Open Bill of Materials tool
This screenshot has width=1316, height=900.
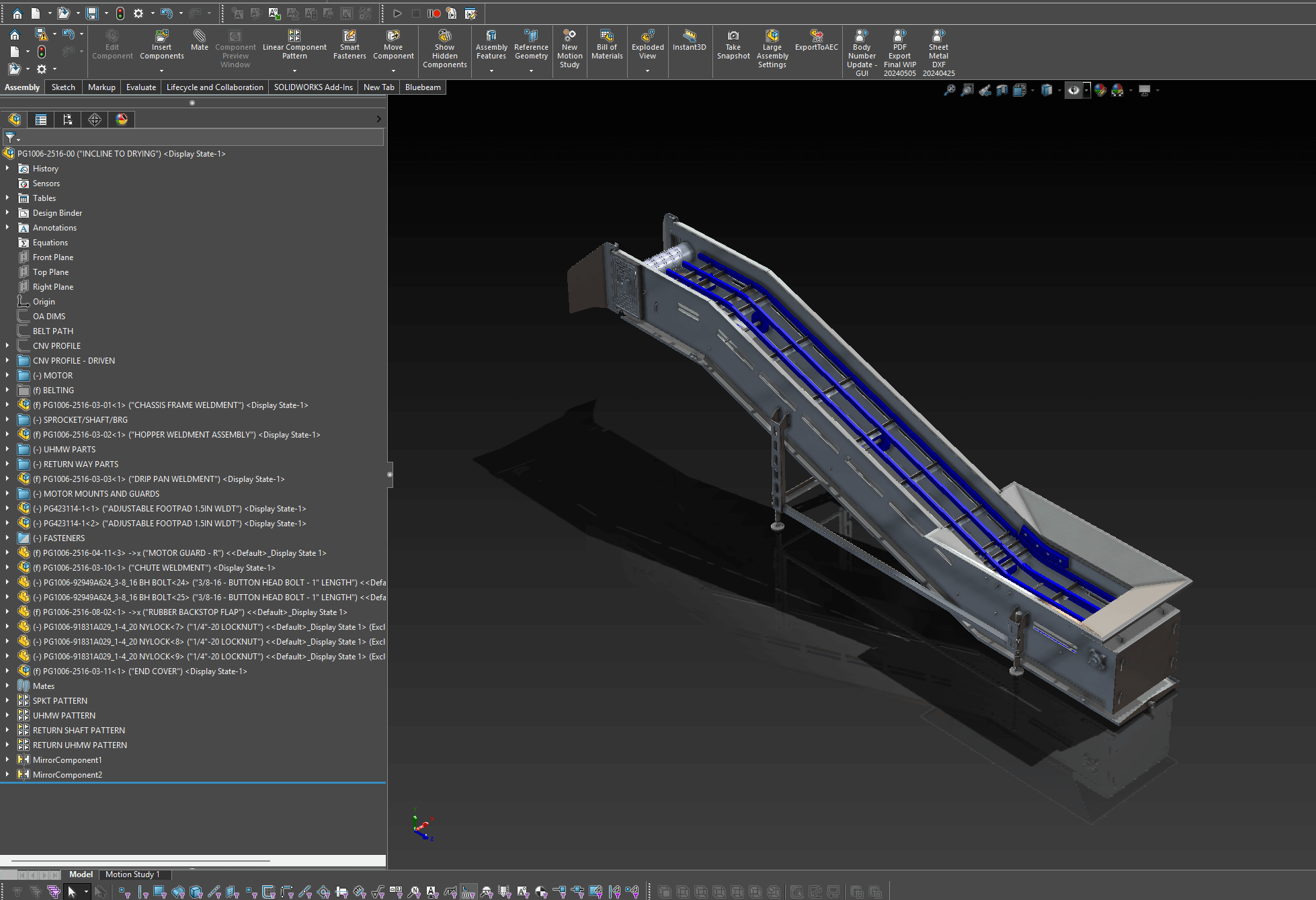pyautogui.click(x=607, y=44)
